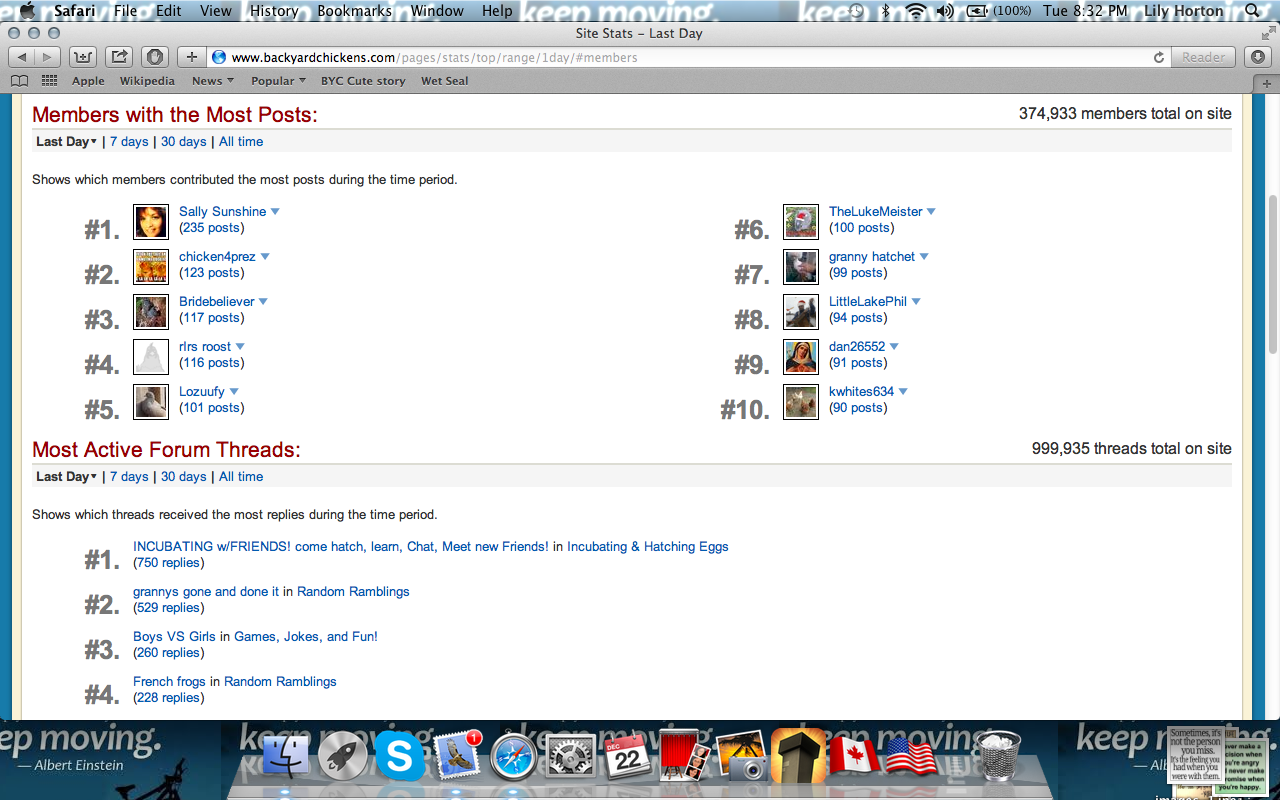Open the Popular bookmarks folder dropdown

tap(279, 81)
